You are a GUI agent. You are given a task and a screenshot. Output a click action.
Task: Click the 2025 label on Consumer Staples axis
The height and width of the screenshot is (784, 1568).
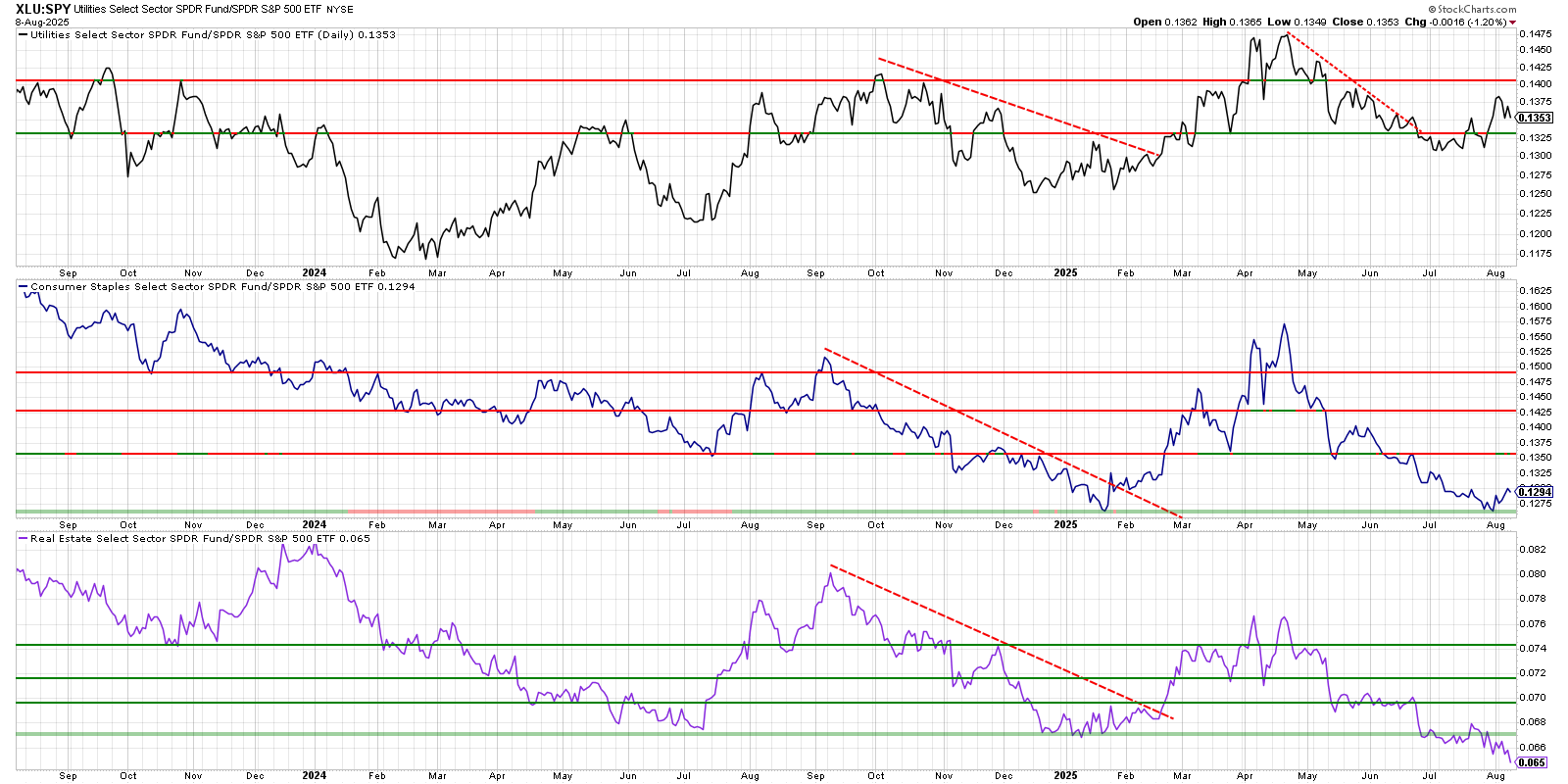(1065, 524)
